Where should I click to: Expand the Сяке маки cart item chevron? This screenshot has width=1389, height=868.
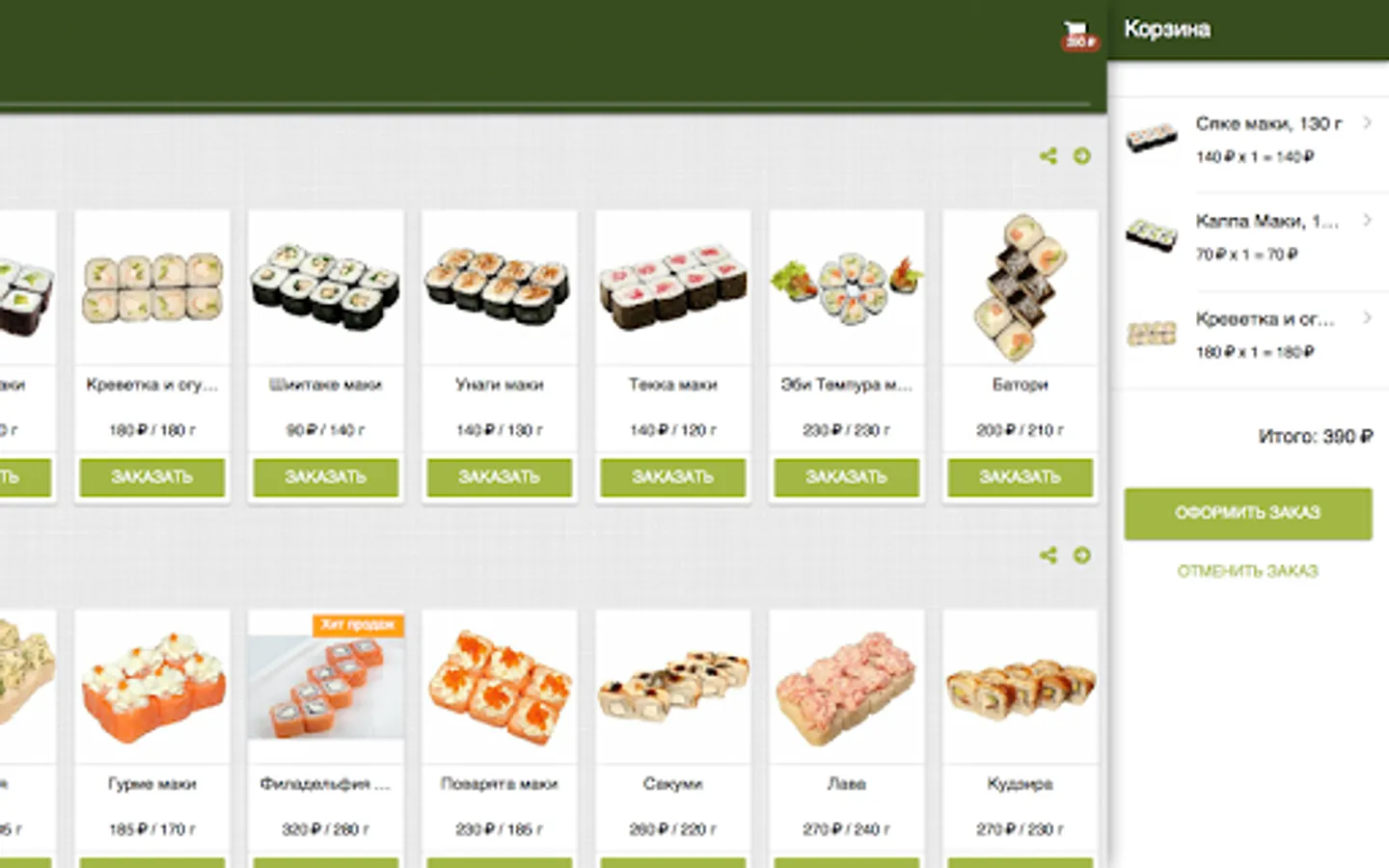[x=1367, y=122]
